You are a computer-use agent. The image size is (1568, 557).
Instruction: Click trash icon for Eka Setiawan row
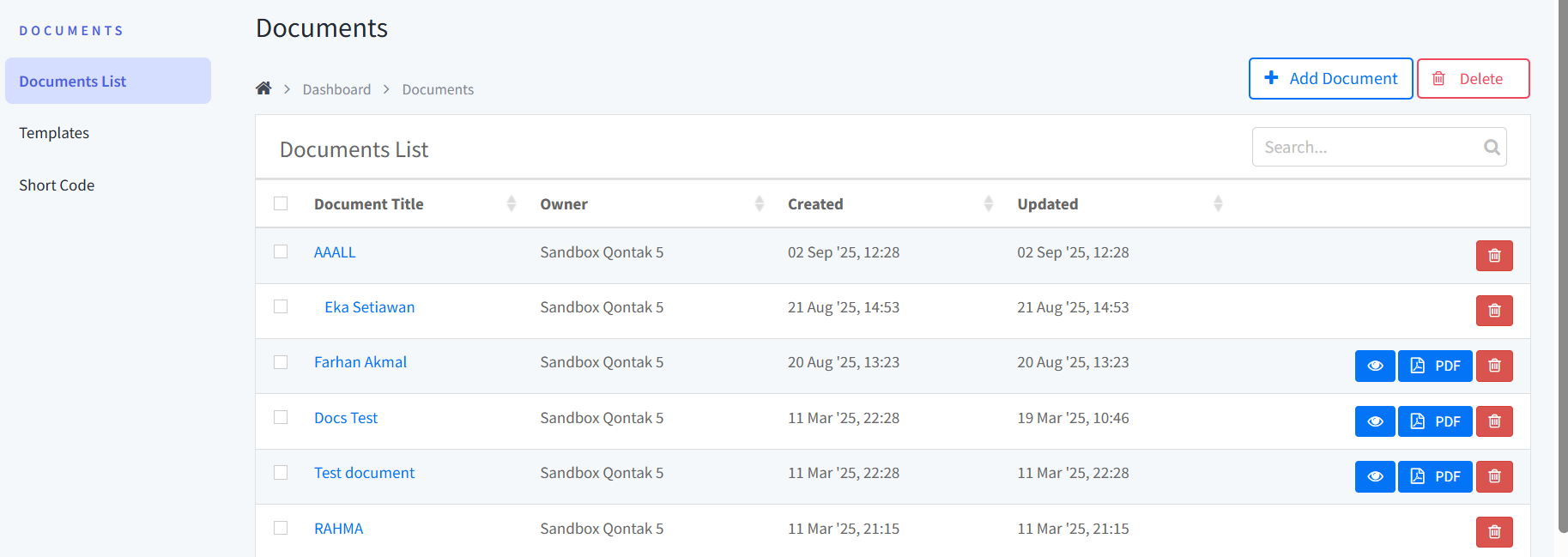click(x=1493, y=311)
